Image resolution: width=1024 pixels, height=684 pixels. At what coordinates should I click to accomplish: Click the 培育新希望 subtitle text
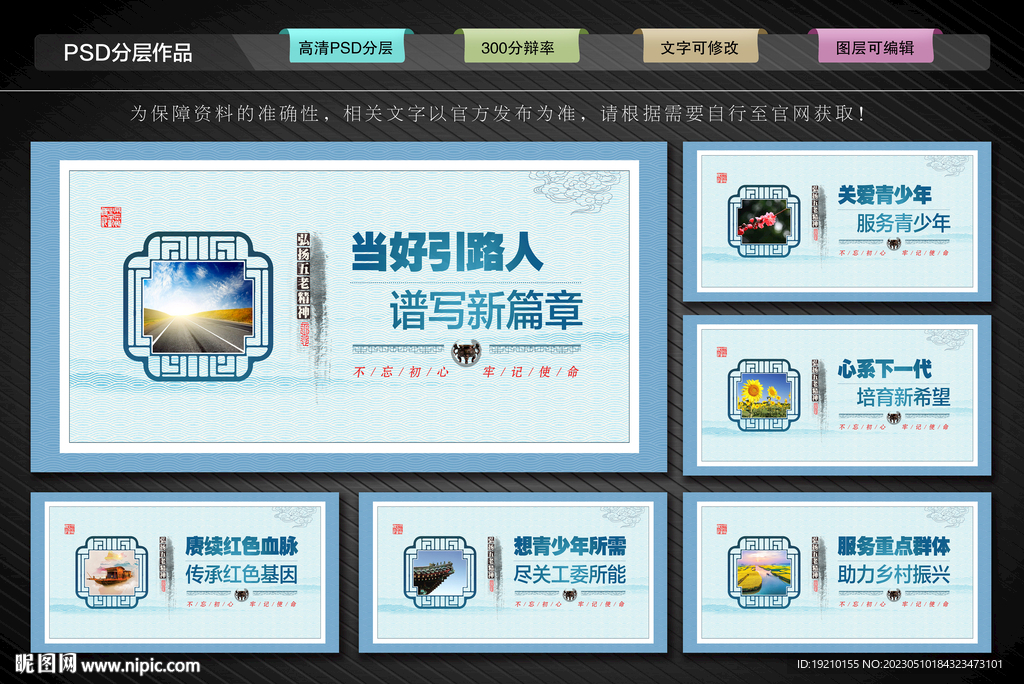903,397
